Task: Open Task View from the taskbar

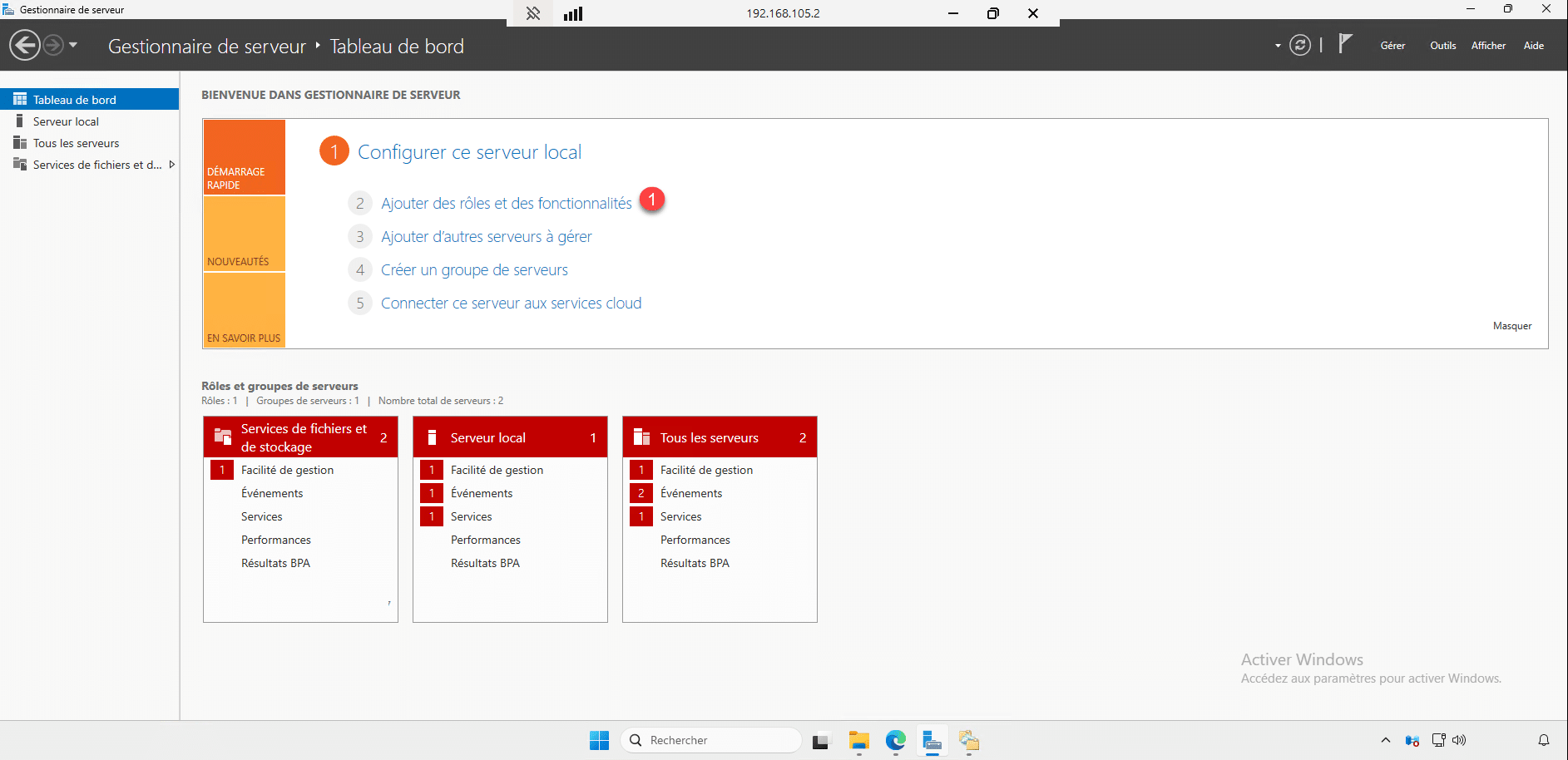Action: [822, 740]
